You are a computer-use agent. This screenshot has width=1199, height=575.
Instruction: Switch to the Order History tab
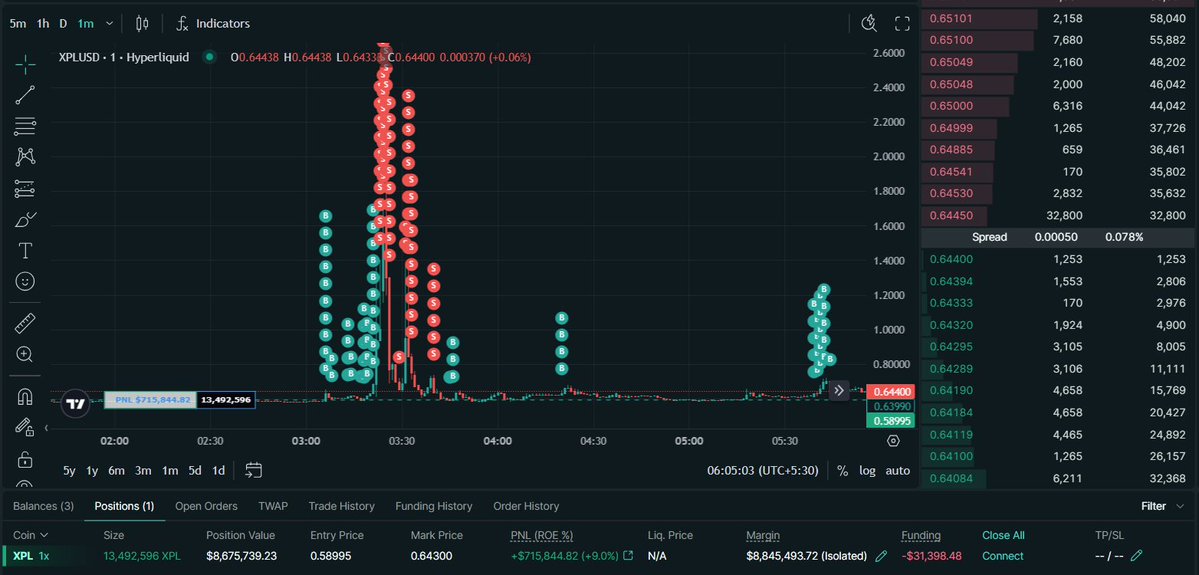(526, 506)
